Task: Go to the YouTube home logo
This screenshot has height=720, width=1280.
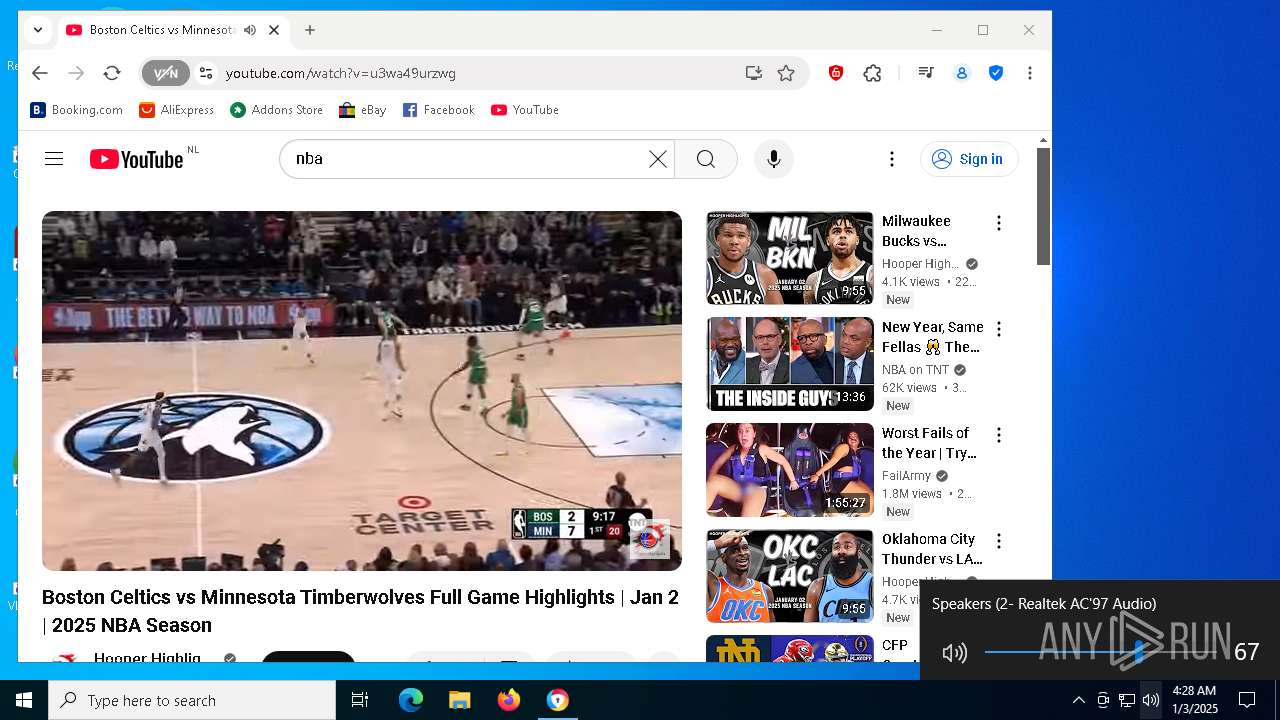Action: tap(137, 159)
